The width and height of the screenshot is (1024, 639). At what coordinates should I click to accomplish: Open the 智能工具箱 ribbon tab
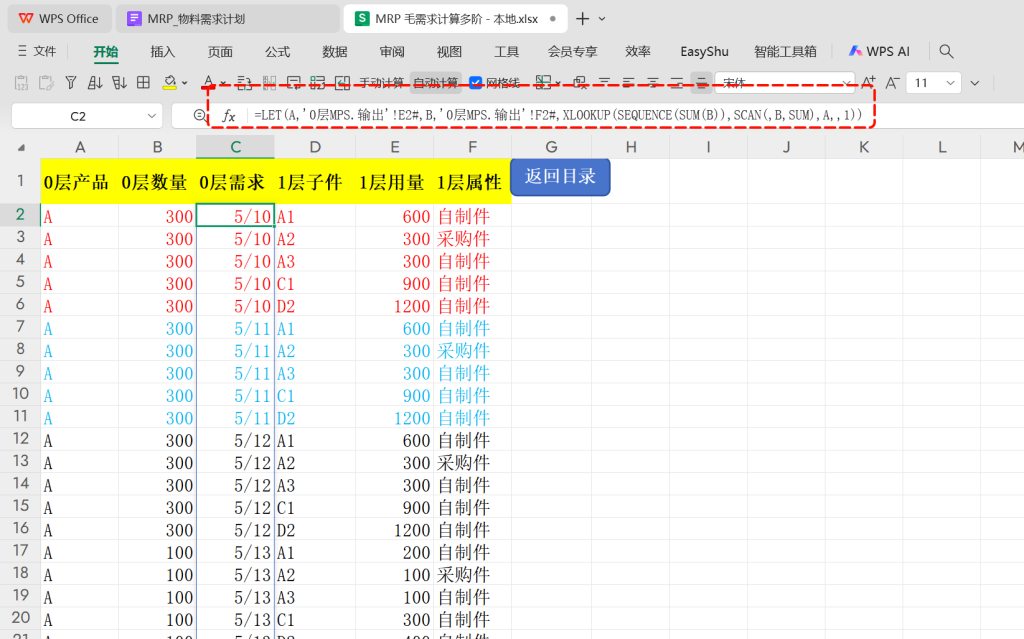785,52
